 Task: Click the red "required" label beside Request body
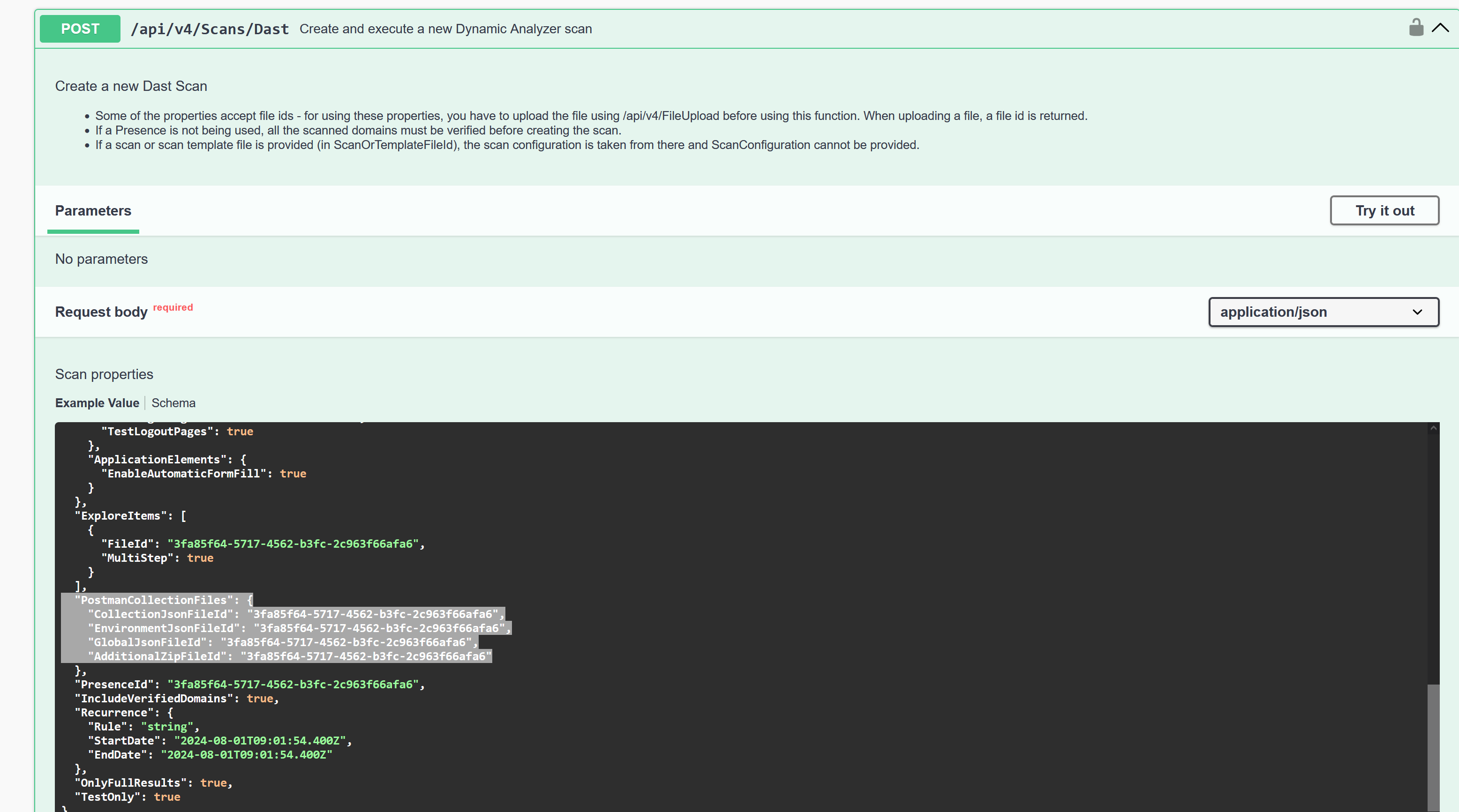click(173, 307)
